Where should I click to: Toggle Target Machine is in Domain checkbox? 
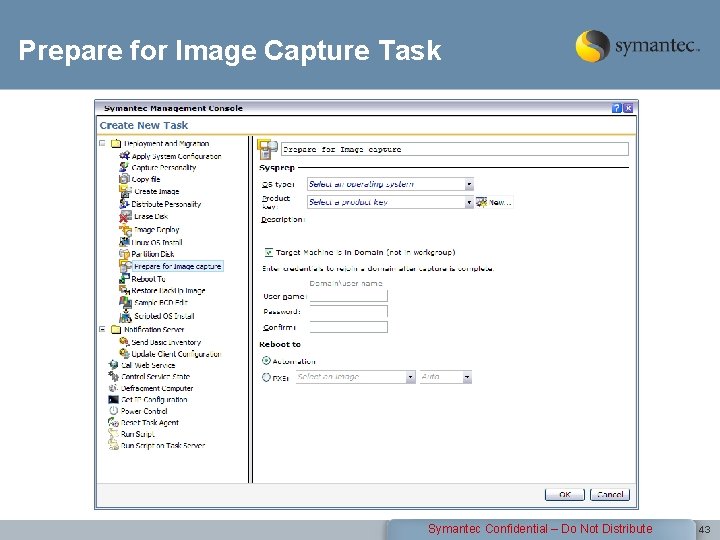click(x=269, y=252)
